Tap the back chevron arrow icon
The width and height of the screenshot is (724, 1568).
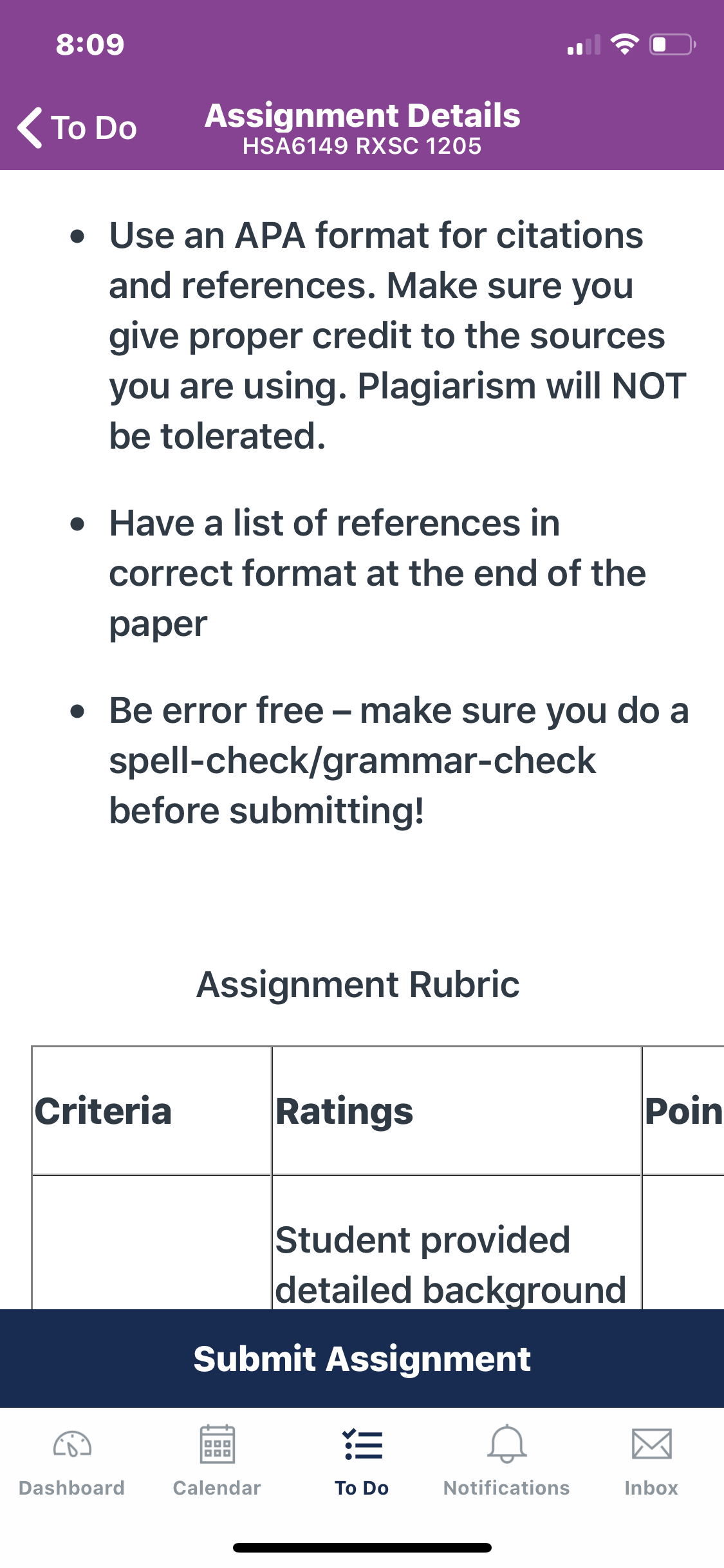click(x=30, y=127)
